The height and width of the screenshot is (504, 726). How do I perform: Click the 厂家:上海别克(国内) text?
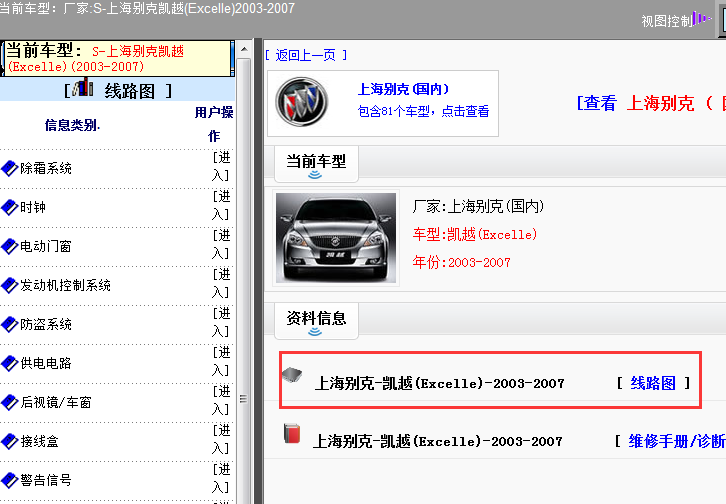478,206
